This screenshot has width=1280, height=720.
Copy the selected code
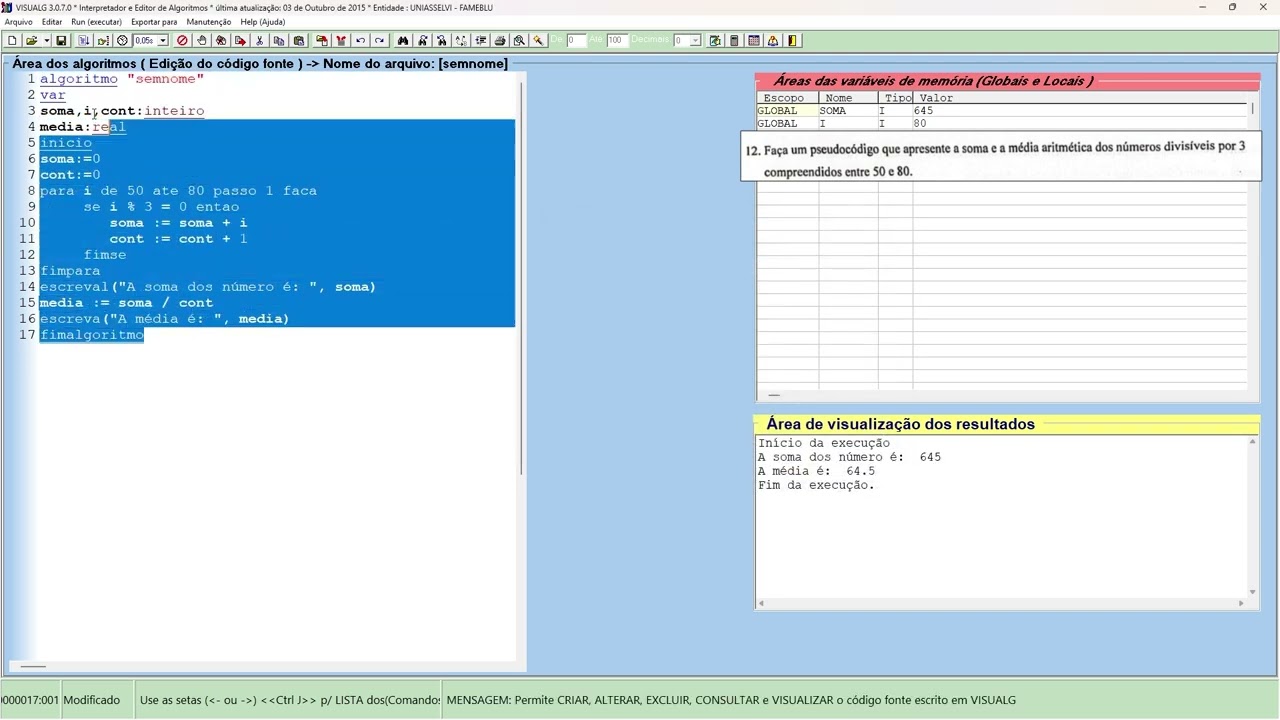point(279,41)
